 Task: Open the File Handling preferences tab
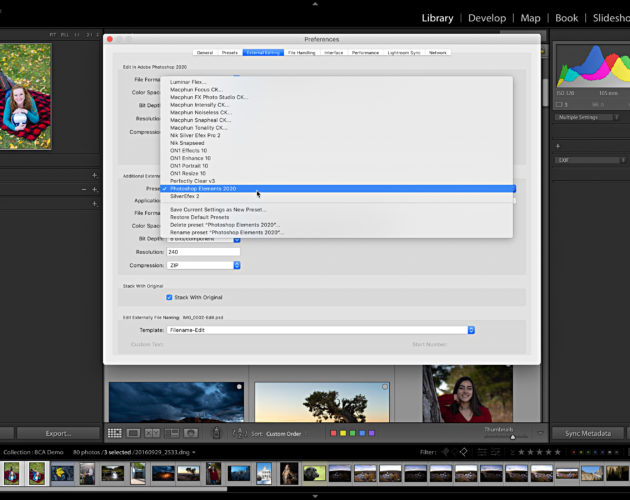point(301,53)
